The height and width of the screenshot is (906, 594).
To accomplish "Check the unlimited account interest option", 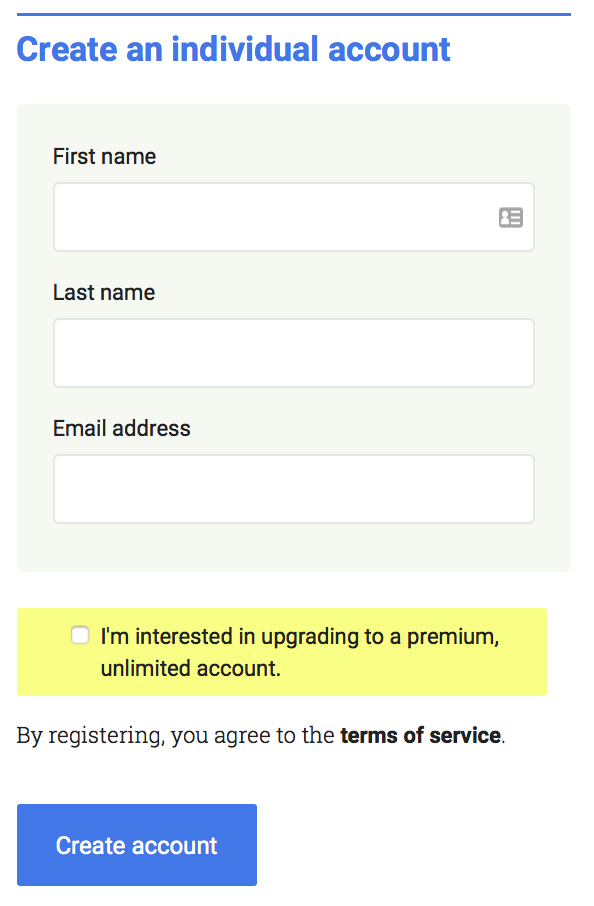I will [x=79, y=635].
